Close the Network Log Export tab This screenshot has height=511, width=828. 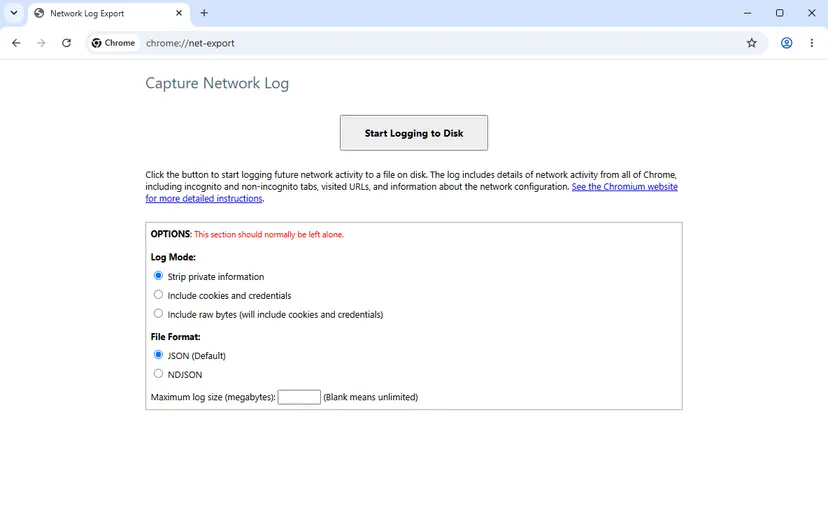[179, 13]
